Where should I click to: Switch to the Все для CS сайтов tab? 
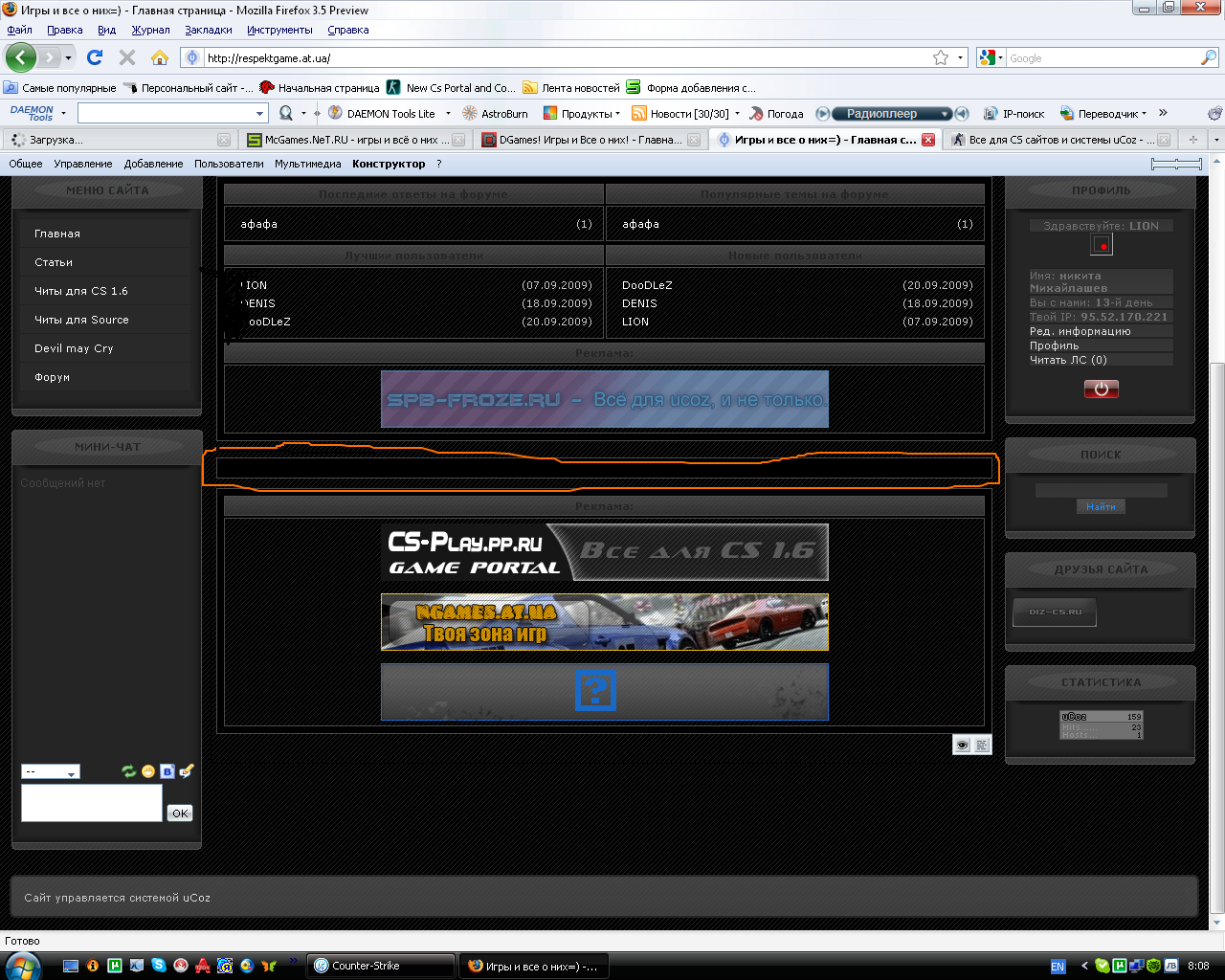[x=1058, y=140]
